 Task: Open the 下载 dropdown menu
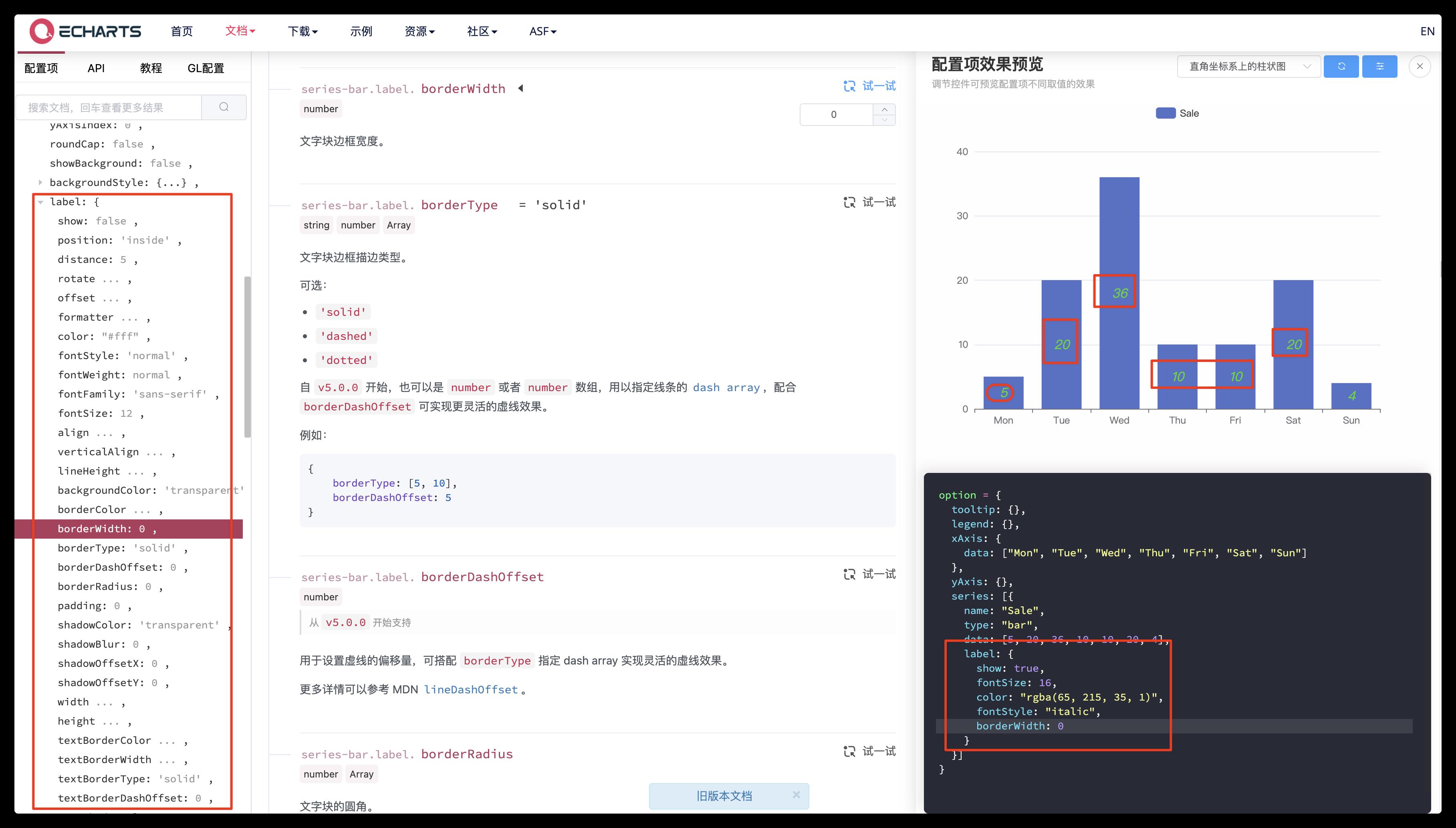coord(302,31)
